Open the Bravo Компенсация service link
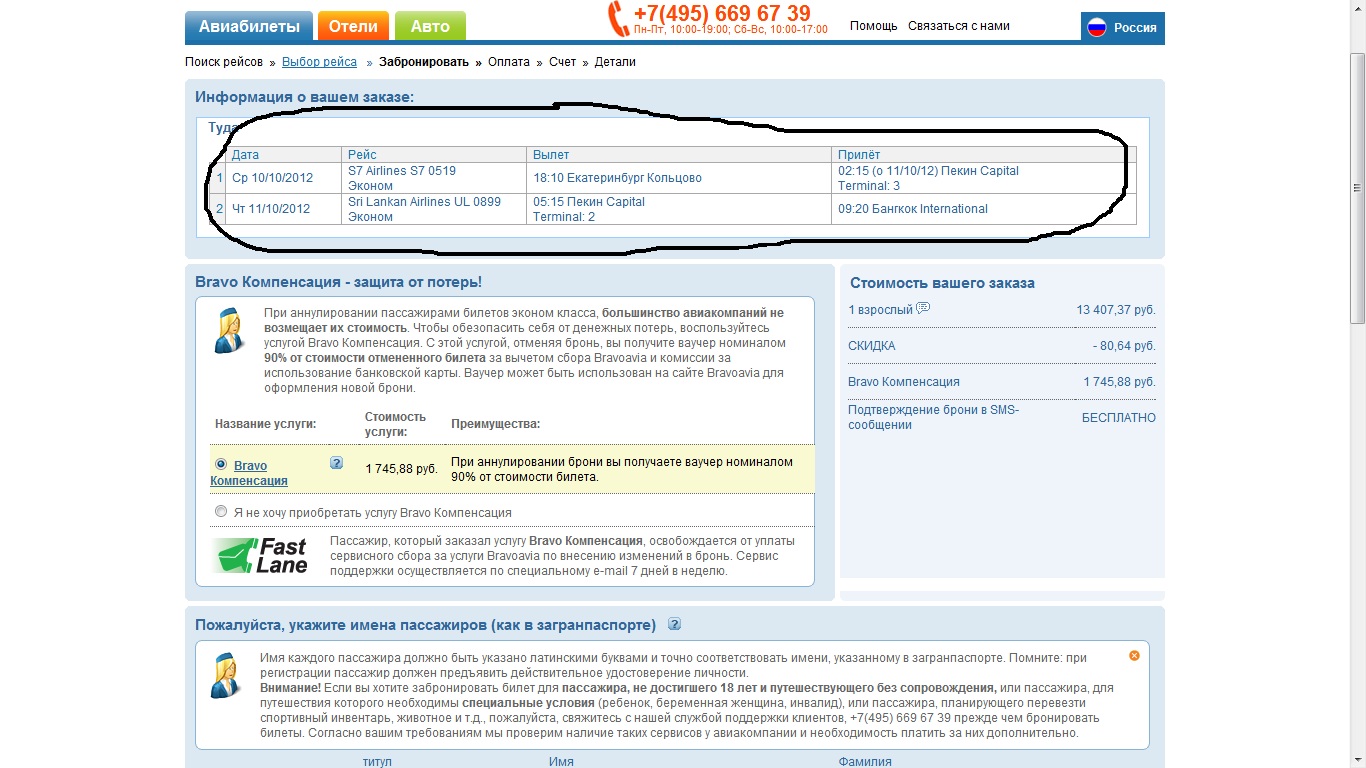This screenshot has width=1366, height=768. 249,473
